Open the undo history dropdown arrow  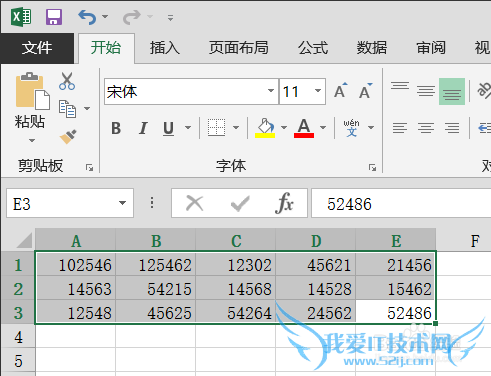pyautogui.click(x=105, y=16)
